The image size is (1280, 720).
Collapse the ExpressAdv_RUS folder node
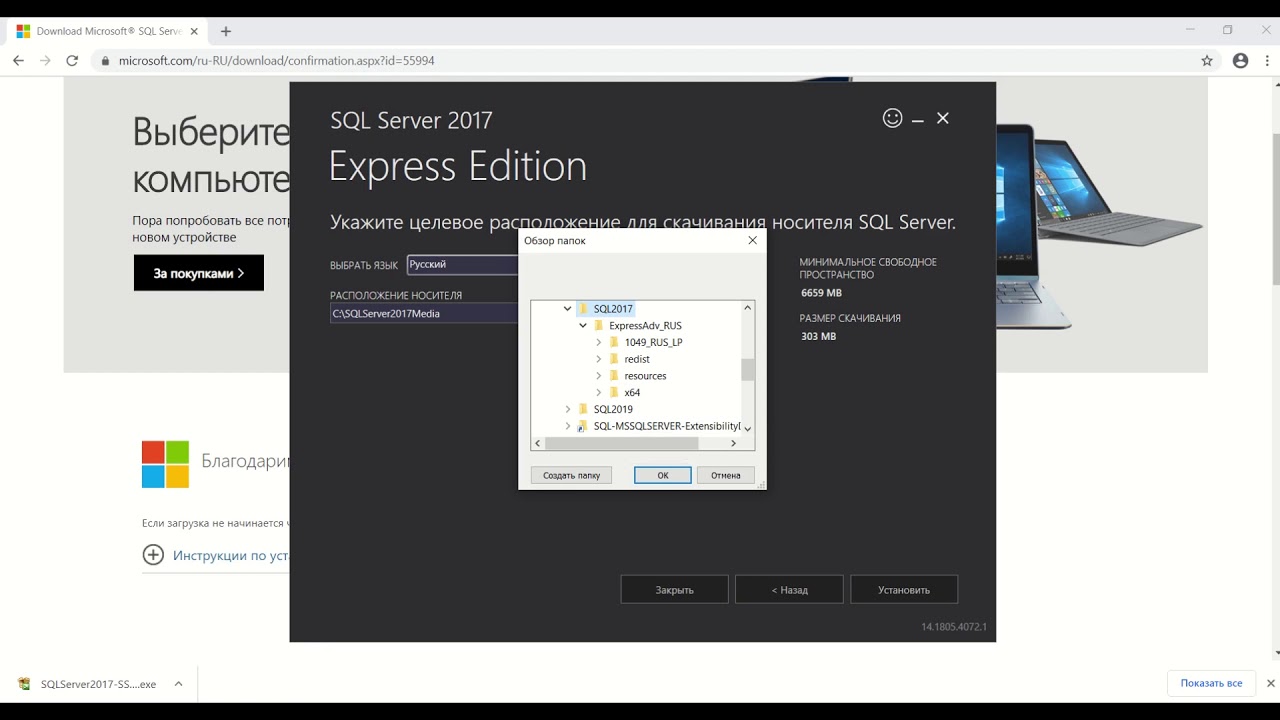583,326
